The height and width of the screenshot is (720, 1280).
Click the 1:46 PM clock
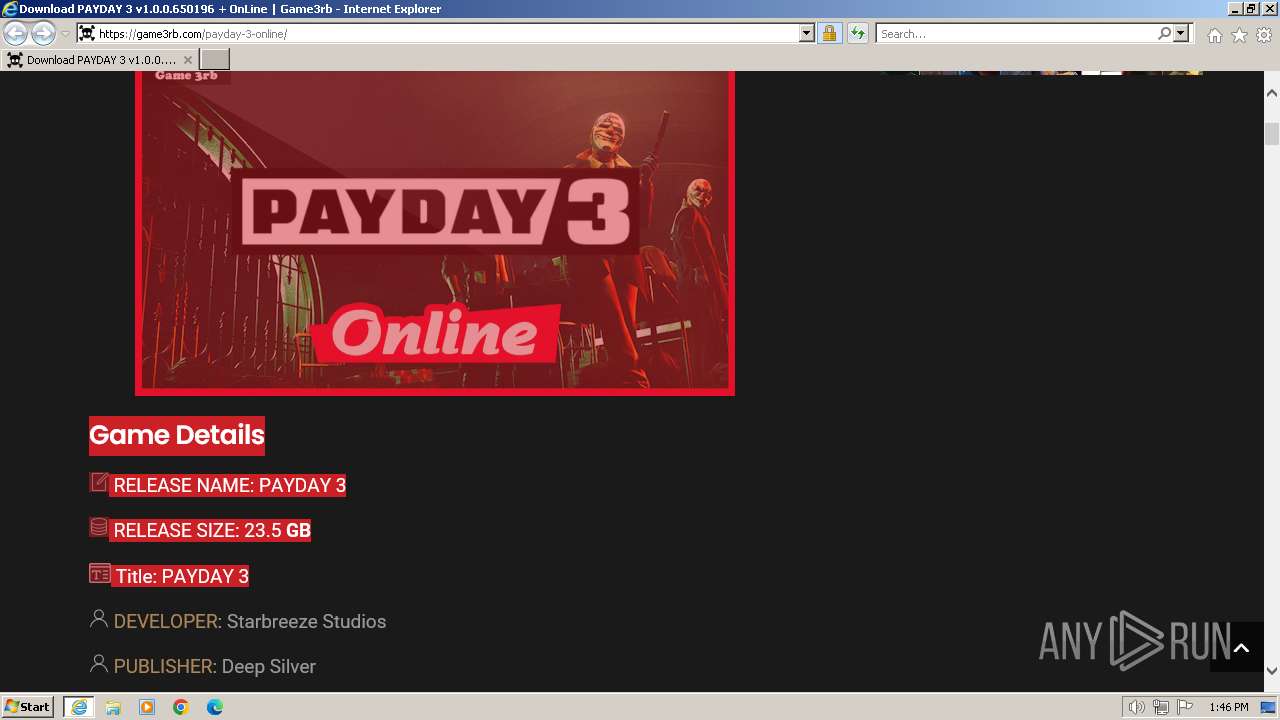(x=1228, y=707)
